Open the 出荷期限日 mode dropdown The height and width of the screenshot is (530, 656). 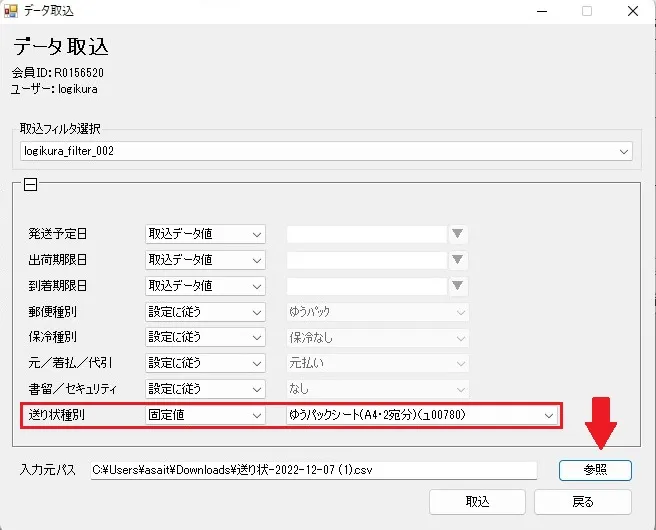click(x=205, y=260)
